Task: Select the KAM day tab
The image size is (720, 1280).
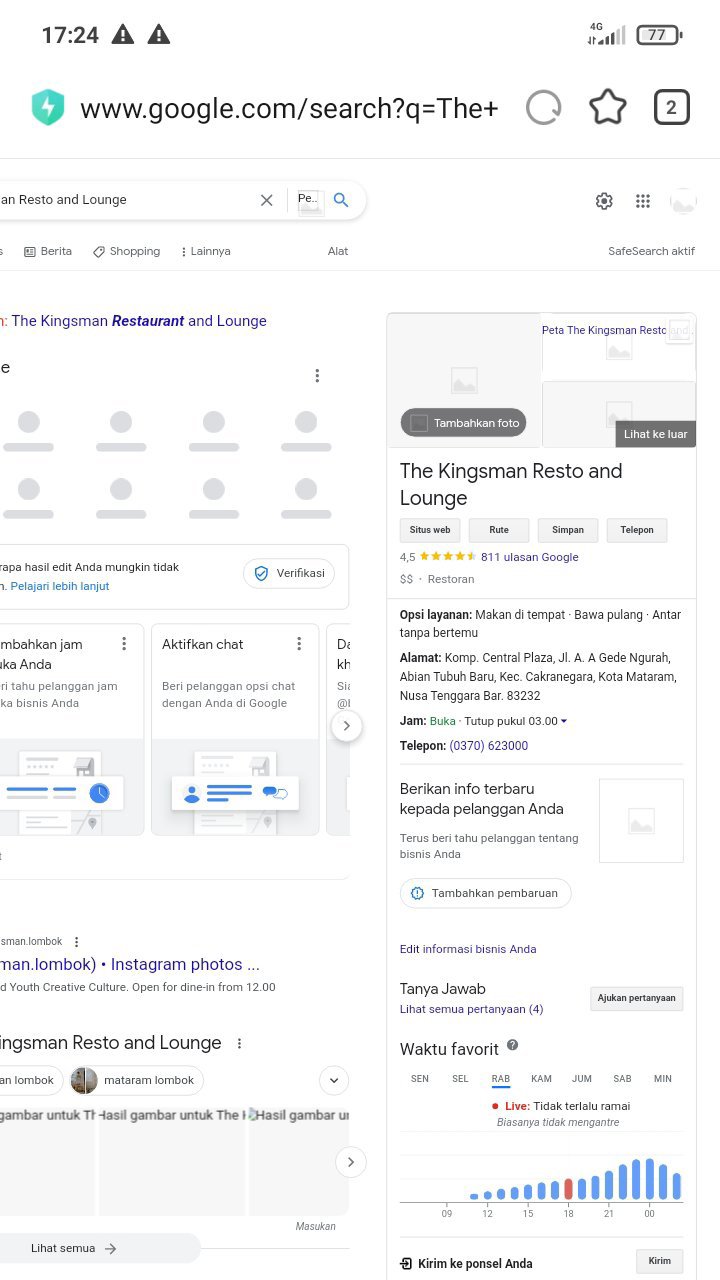Action: point(541,1079)
